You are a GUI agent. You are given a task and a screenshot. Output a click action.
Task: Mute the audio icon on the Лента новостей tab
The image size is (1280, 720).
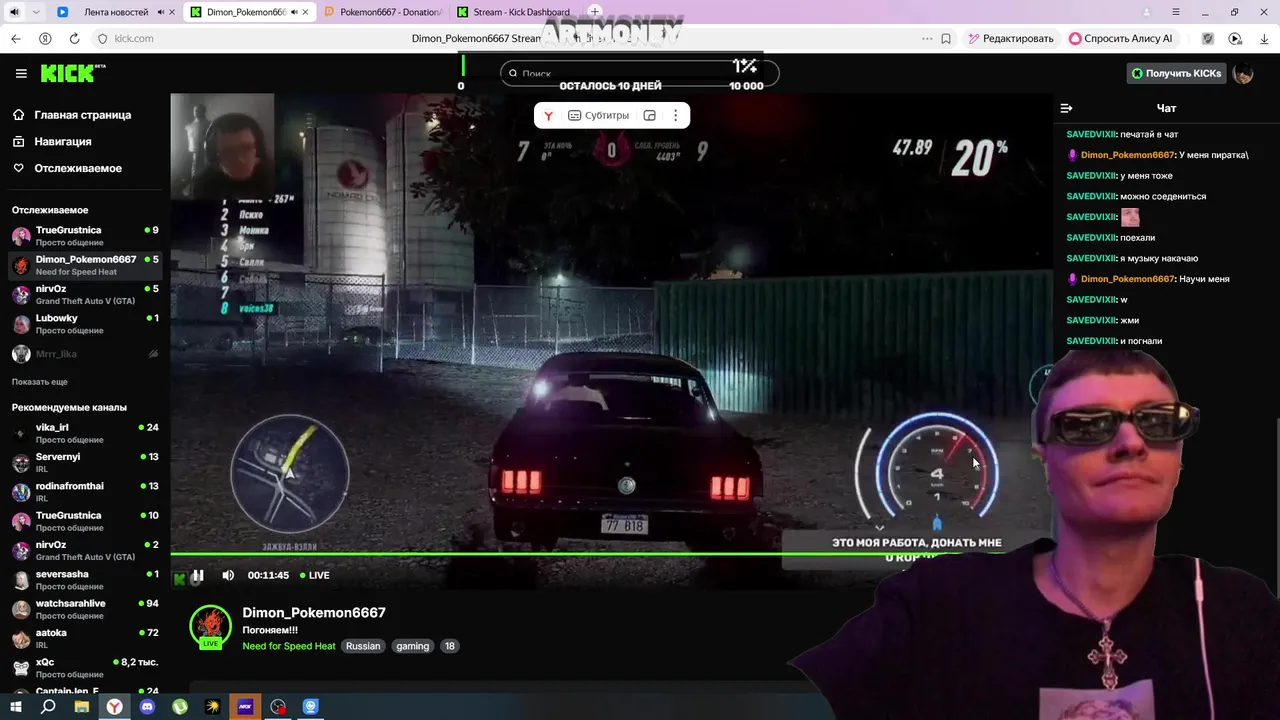161,12
